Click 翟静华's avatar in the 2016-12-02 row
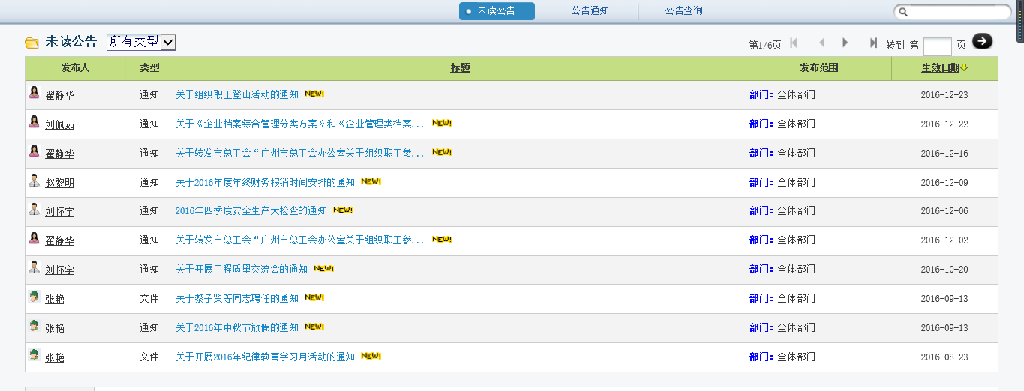Screen dimensions: 1024x391 click(x=34, y=239)
